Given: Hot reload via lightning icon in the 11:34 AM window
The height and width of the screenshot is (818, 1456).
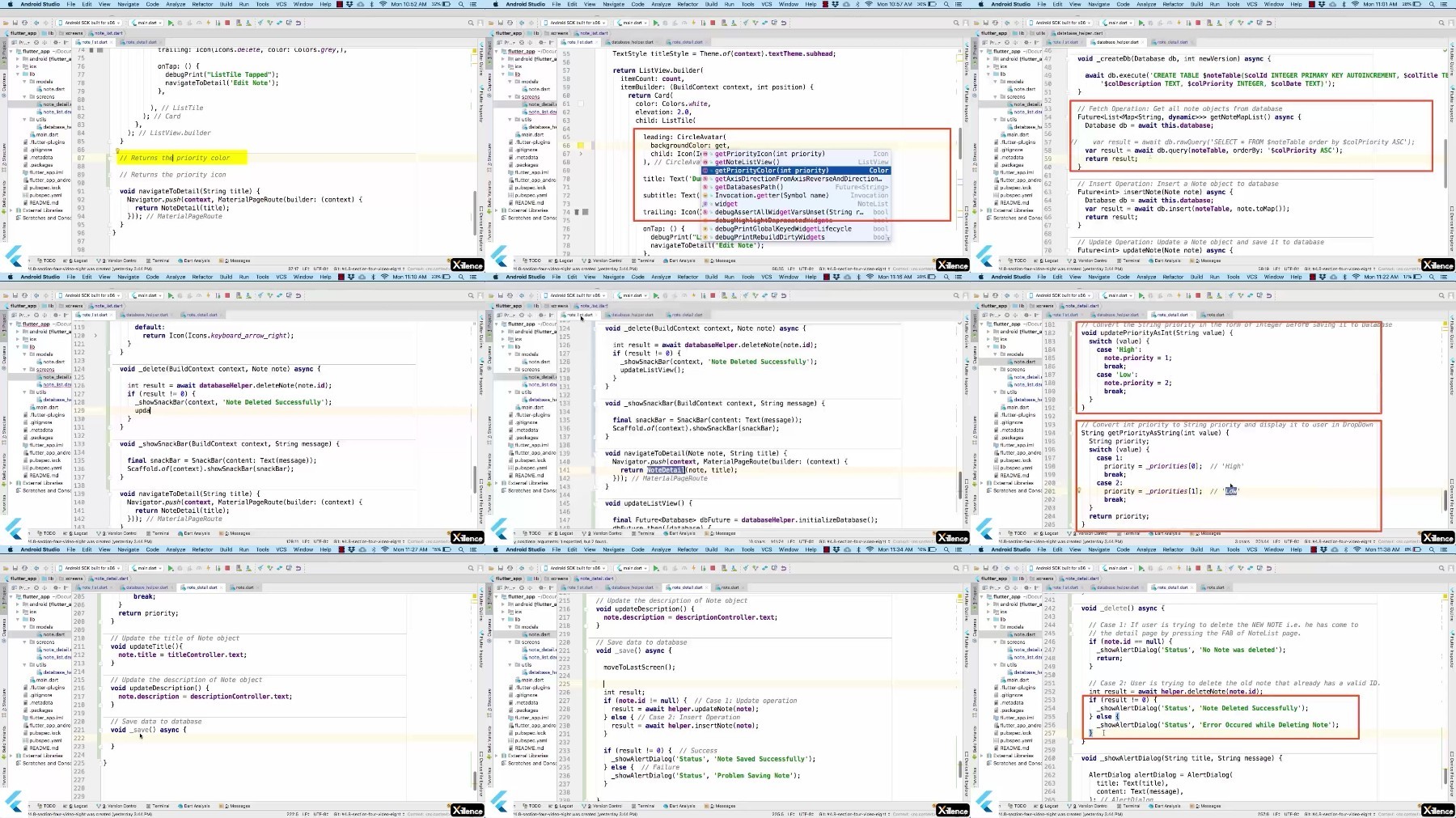Looking at the screenshot, I should 693,568.
